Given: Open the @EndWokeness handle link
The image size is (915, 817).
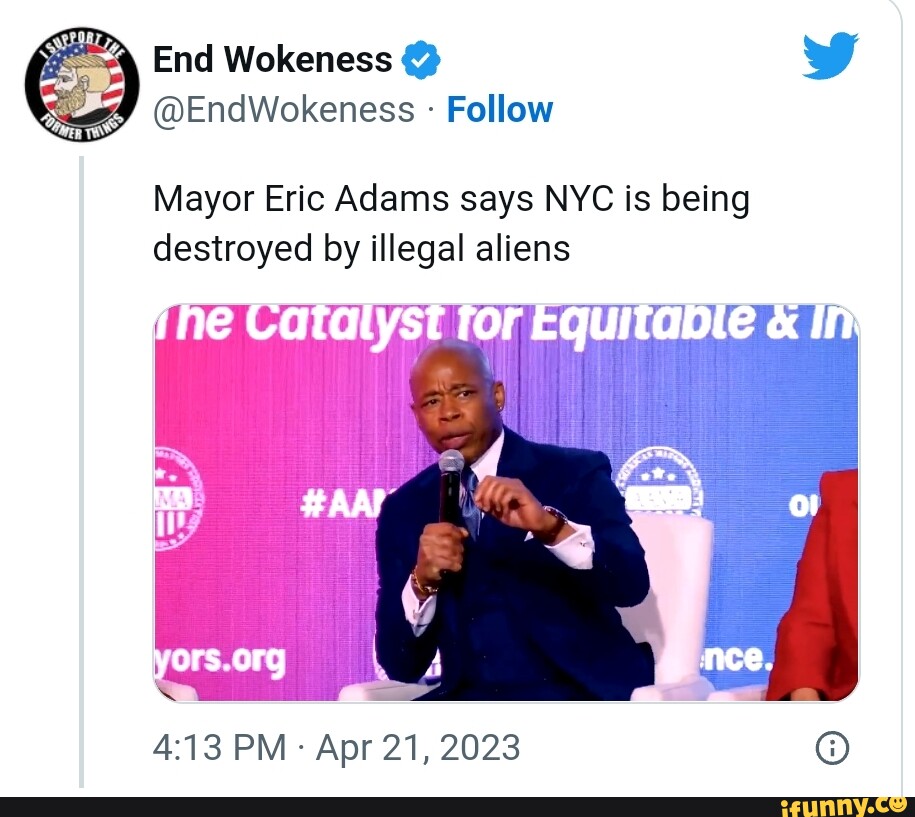Looking at the screenshot, I should (284, 110).
